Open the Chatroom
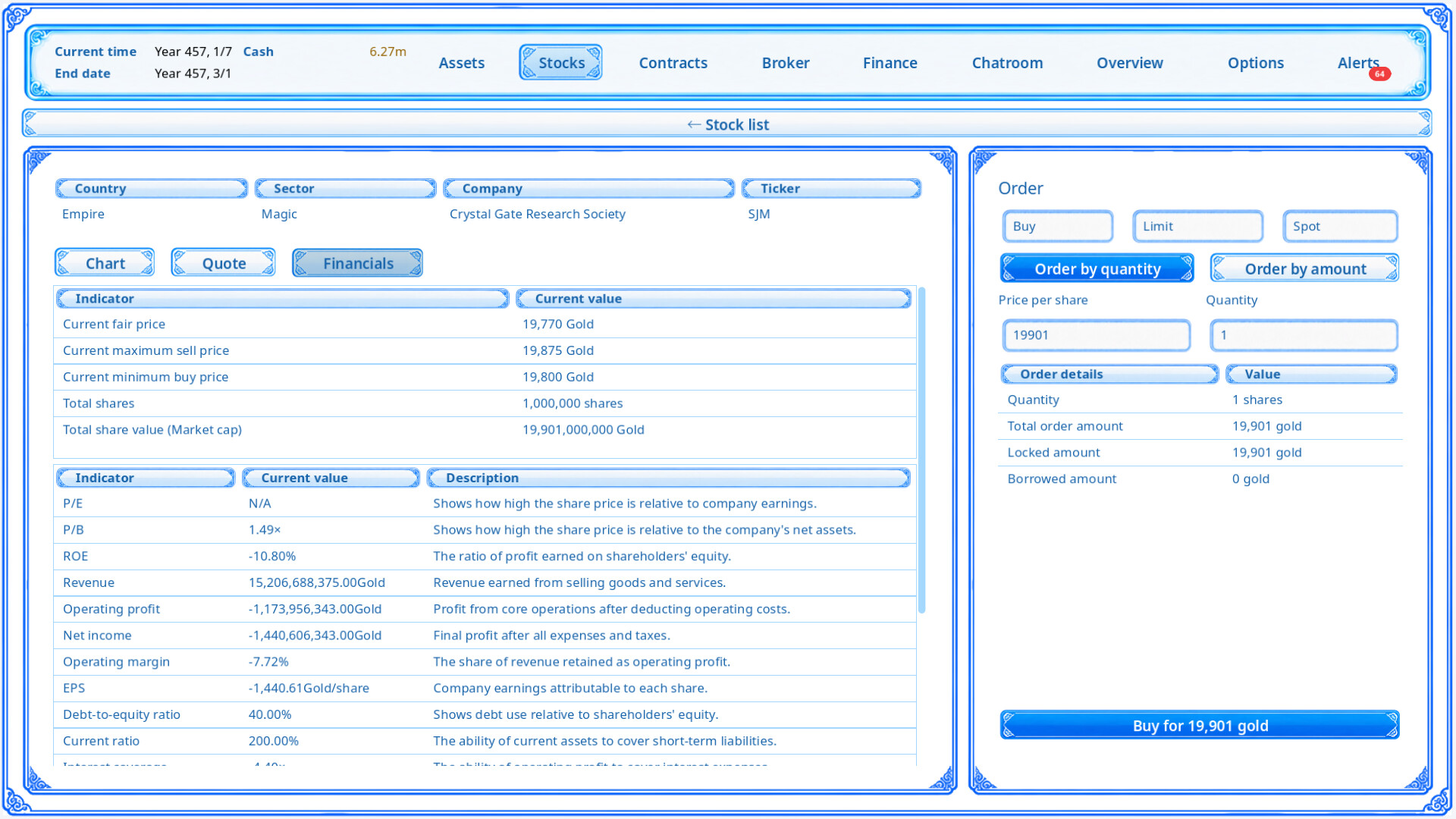This screenshot has height=819, width=1456. (1007, 63)
